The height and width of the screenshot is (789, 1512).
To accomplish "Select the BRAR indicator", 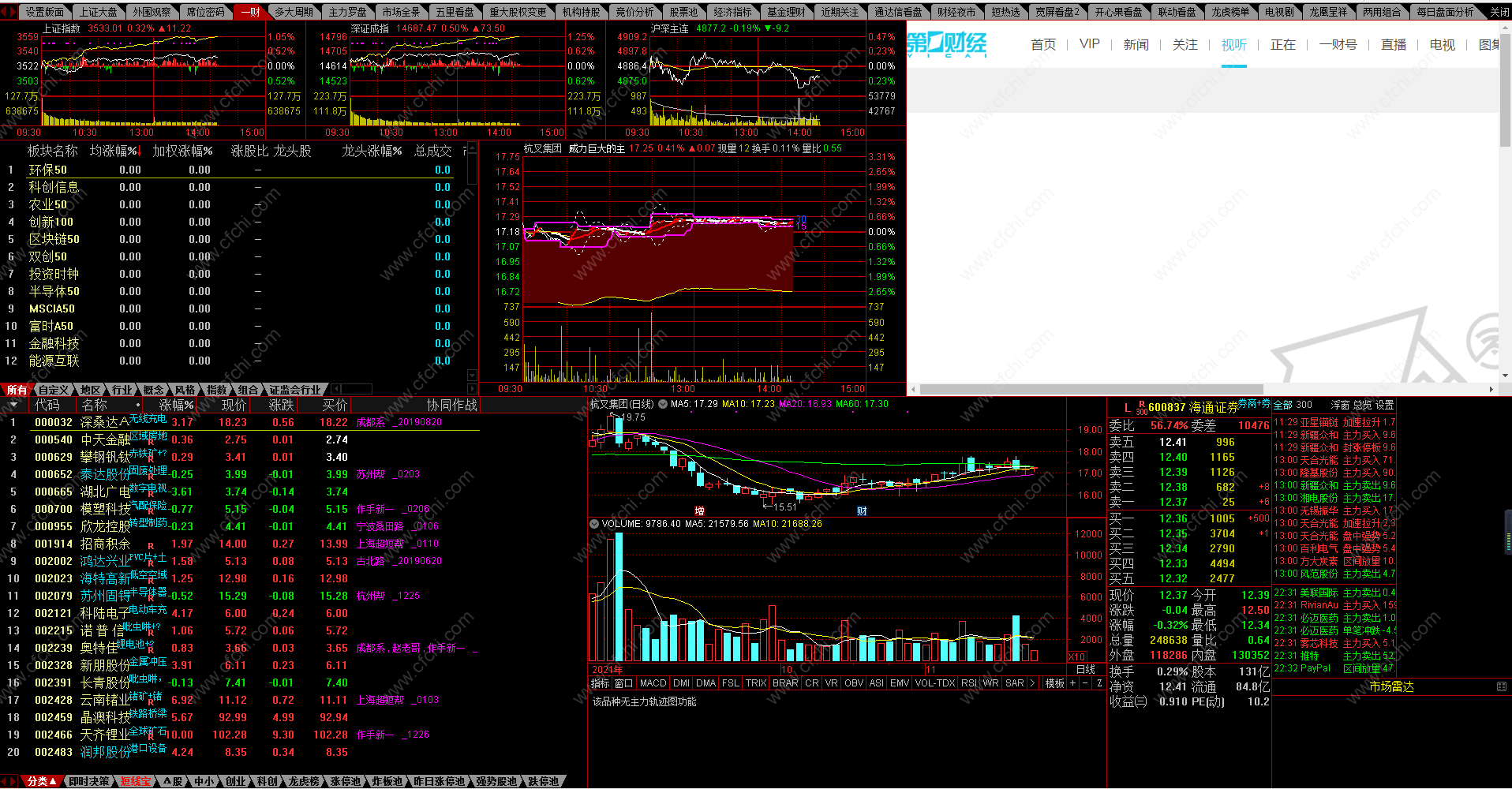I will tap(785, 683).
